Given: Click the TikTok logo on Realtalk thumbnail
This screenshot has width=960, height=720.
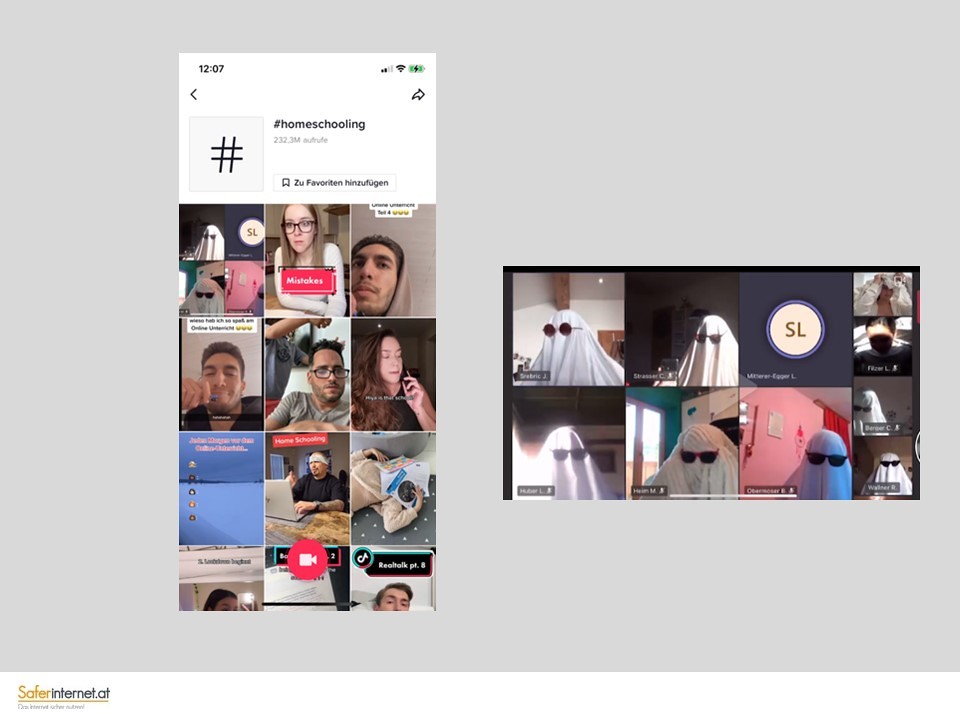Looking at the screenshot, I should coord(363,558).
